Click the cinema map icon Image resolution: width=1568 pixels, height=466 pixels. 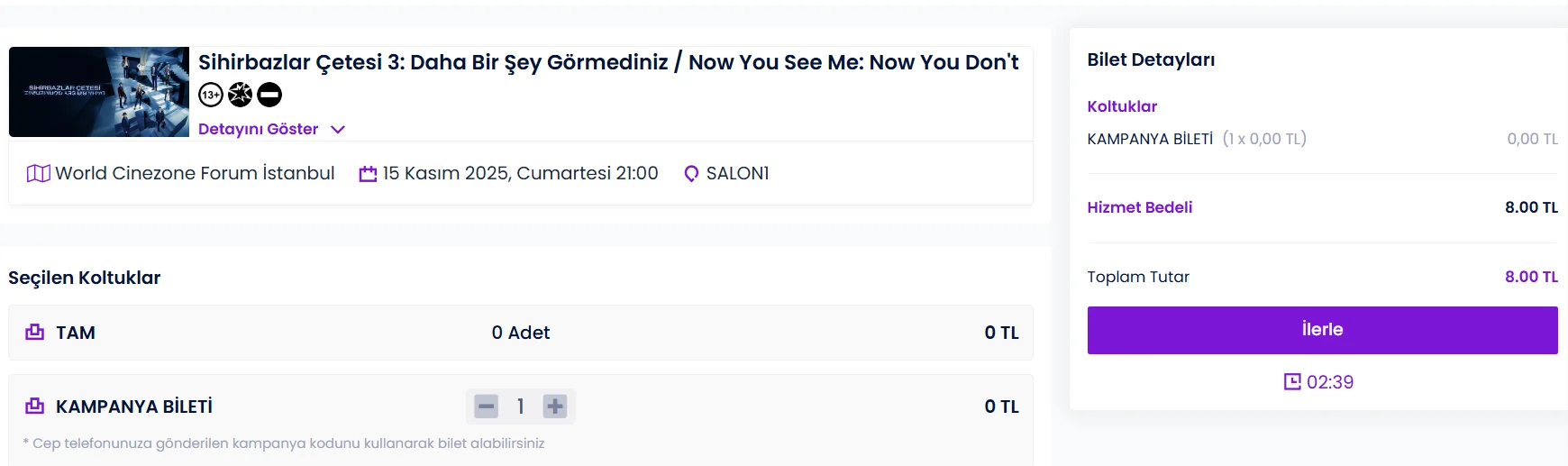tap(39, 173)
